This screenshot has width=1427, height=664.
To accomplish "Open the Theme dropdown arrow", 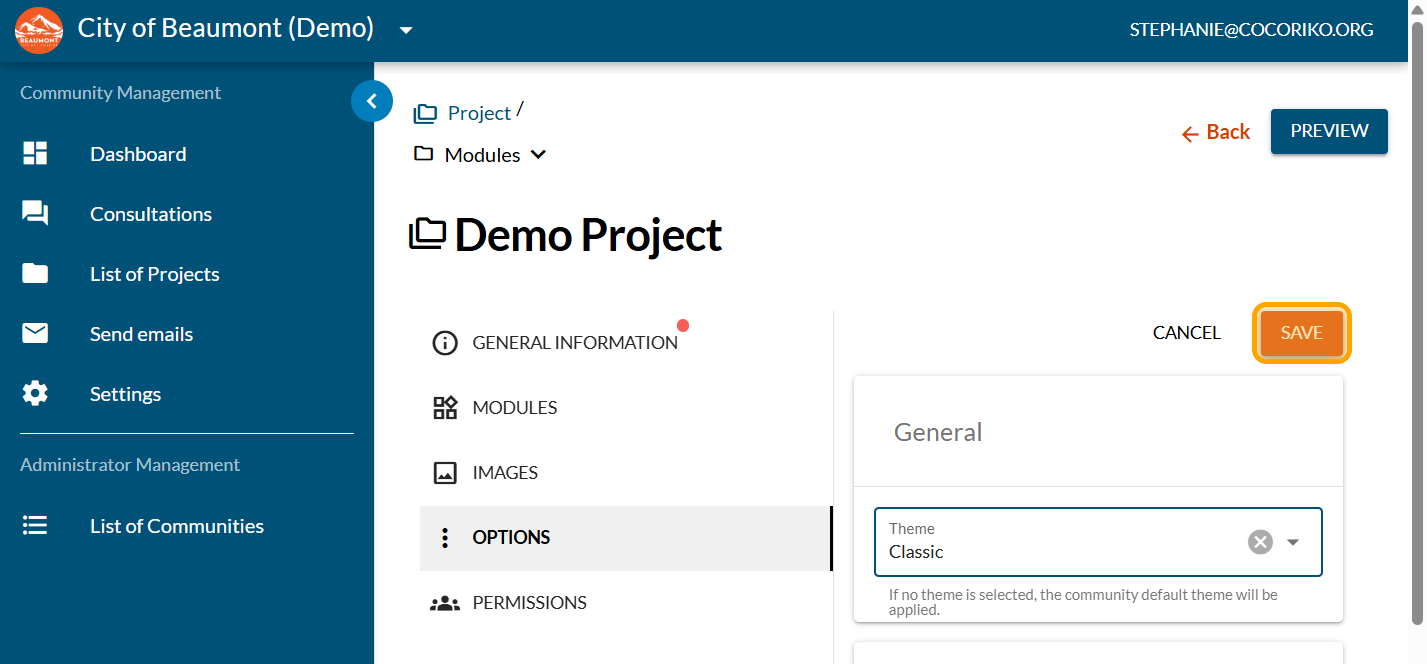I will pyautogui.click(x=1293, y=542).
